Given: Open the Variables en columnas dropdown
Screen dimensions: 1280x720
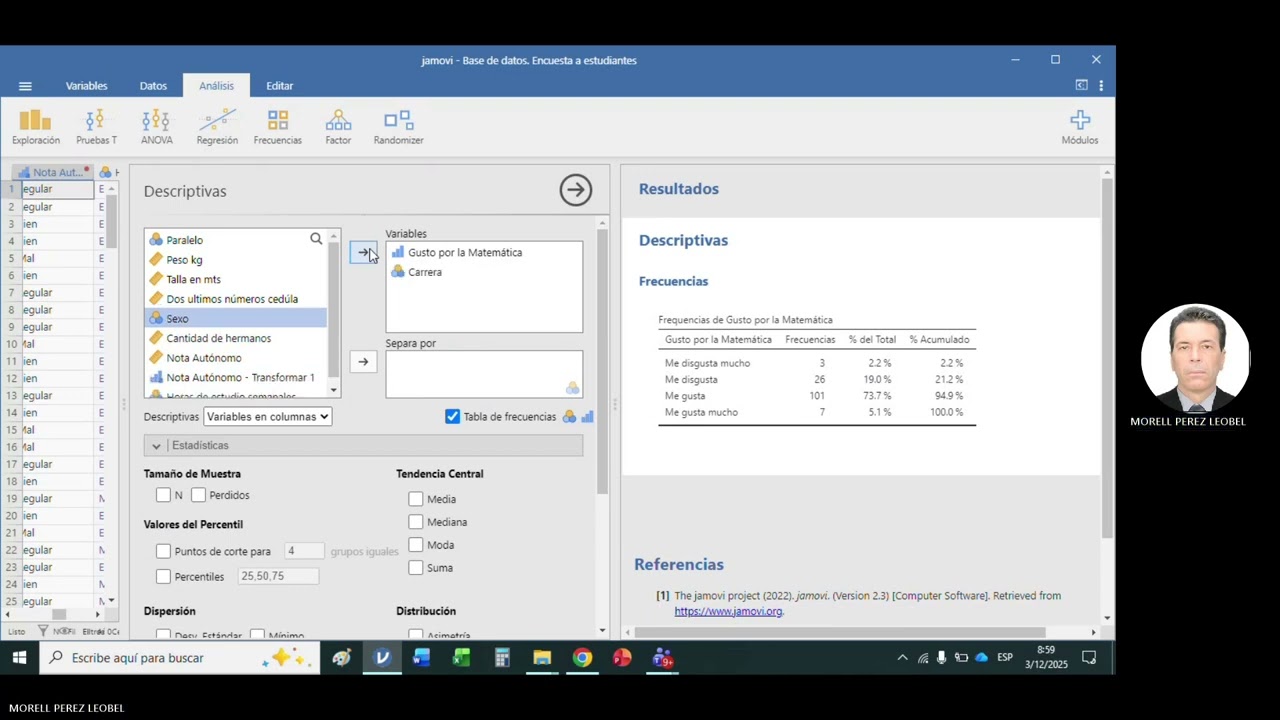Looking at the screenshot, I should [267, 417].
